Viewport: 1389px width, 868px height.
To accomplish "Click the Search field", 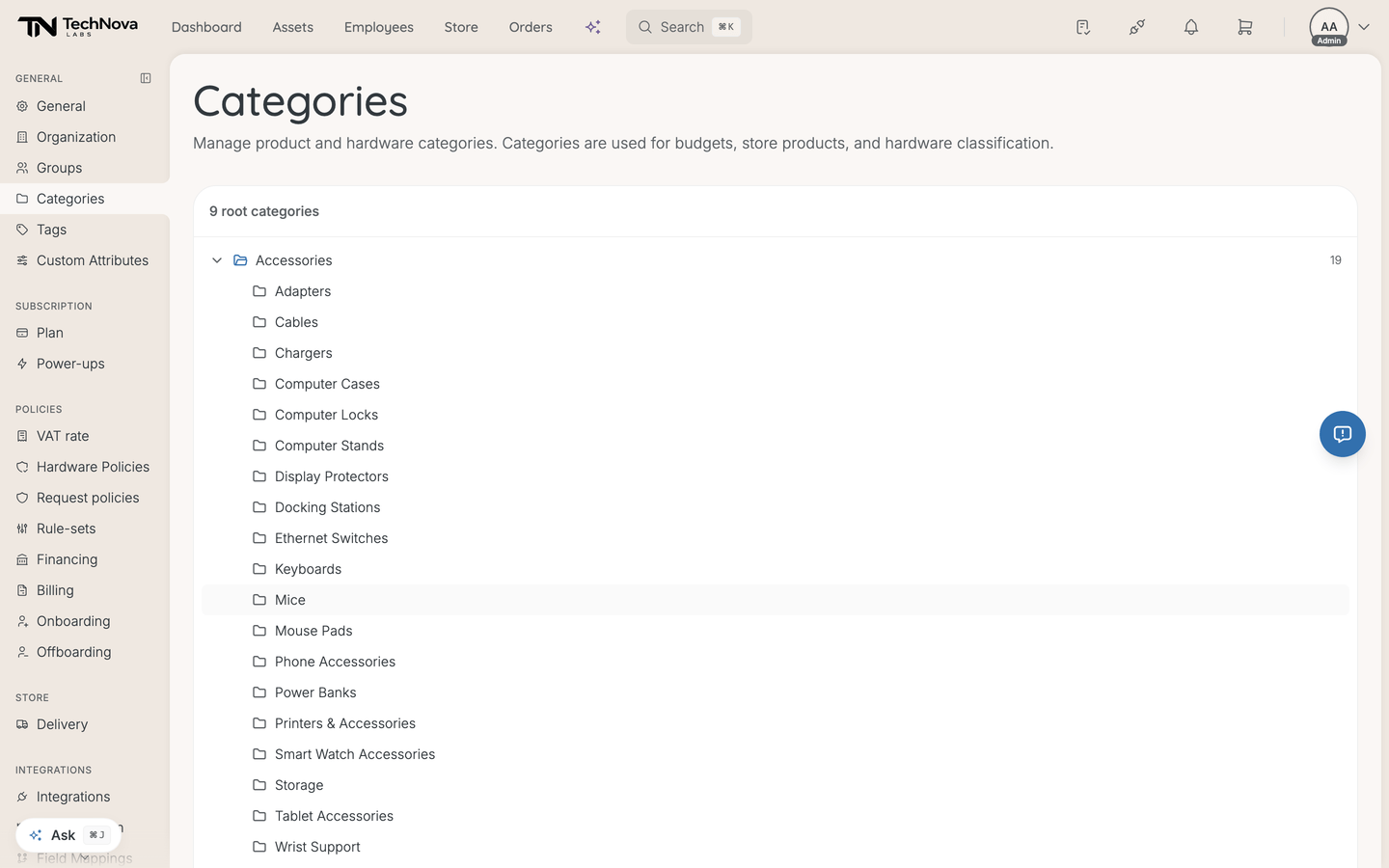I will tap(689, 27).
